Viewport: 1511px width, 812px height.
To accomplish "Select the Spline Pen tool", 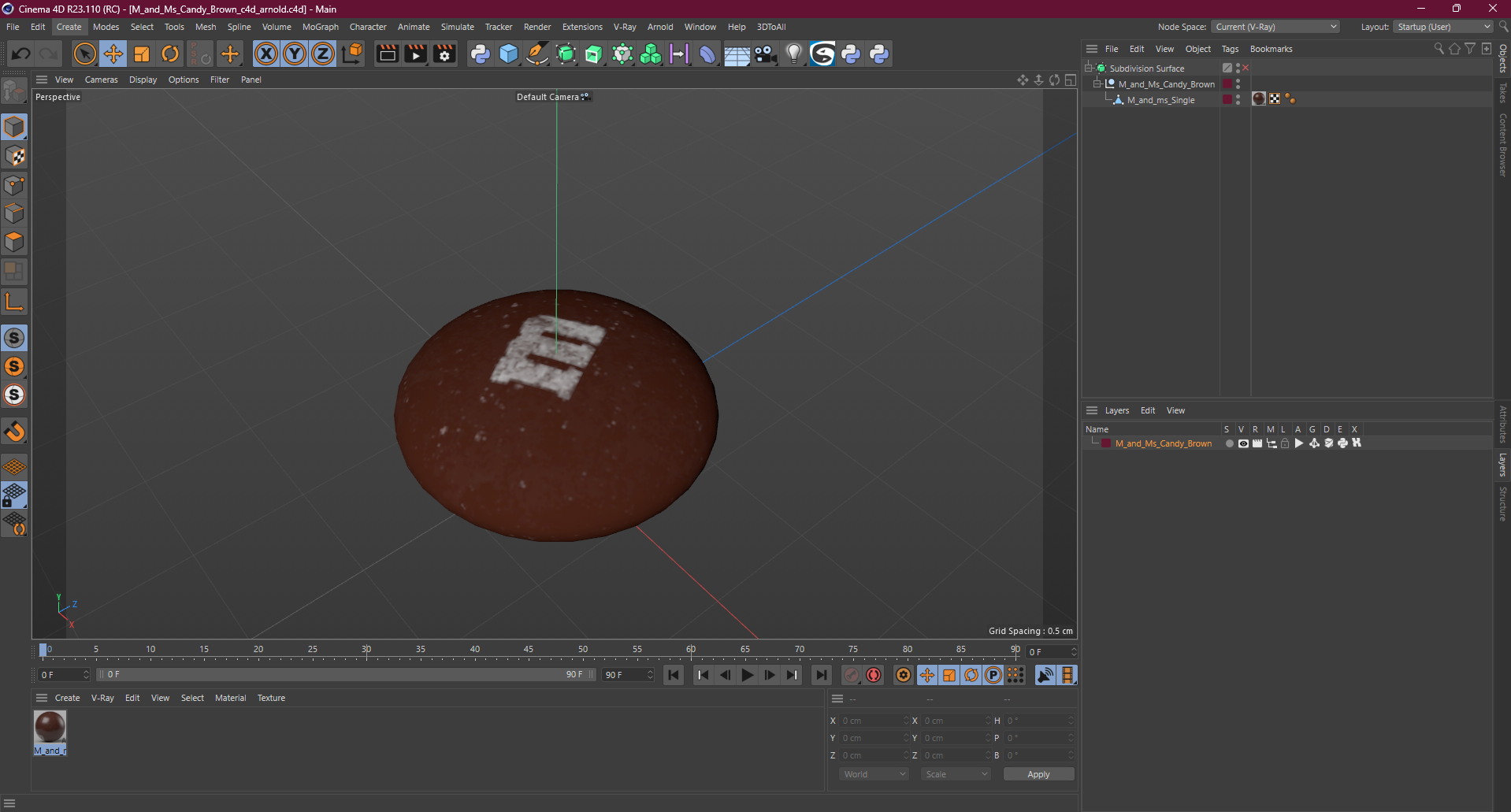I will [537, 54].
